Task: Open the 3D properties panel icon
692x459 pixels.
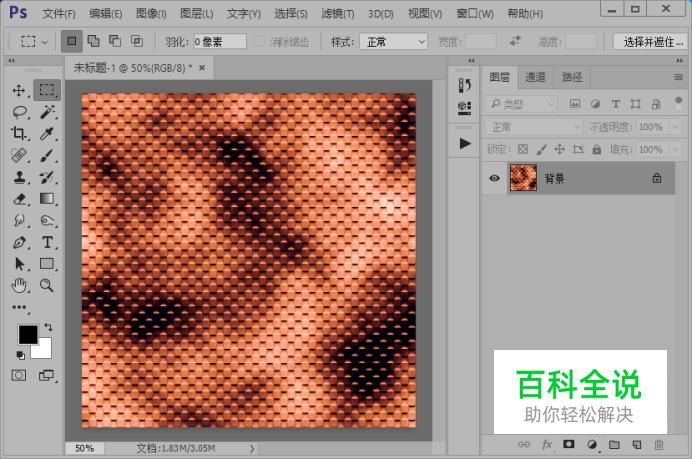Action: tap(464, 108)
